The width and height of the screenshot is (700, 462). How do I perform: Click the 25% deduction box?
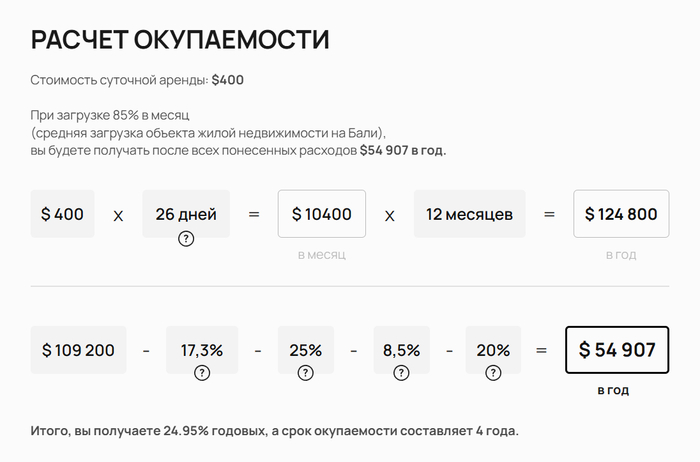pyautogui.click(x=306, y=350)
